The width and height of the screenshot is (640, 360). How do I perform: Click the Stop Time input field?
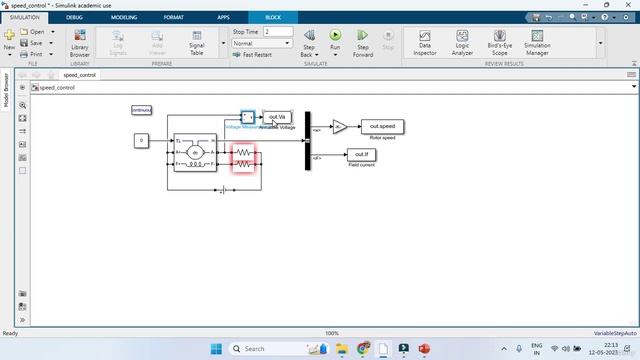pos(278,32)
